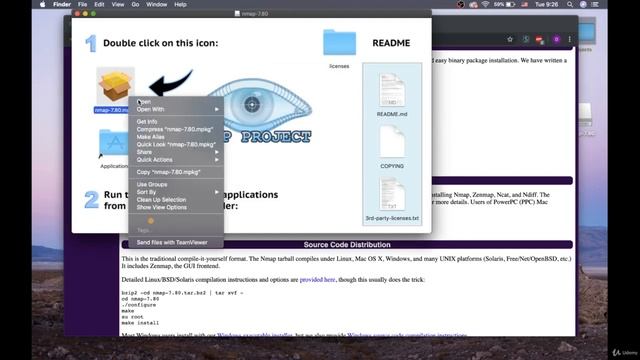The height and width of the screenshot is (360, 640).
Task: Choose Clean Up Selection
Action: (176, 200)
